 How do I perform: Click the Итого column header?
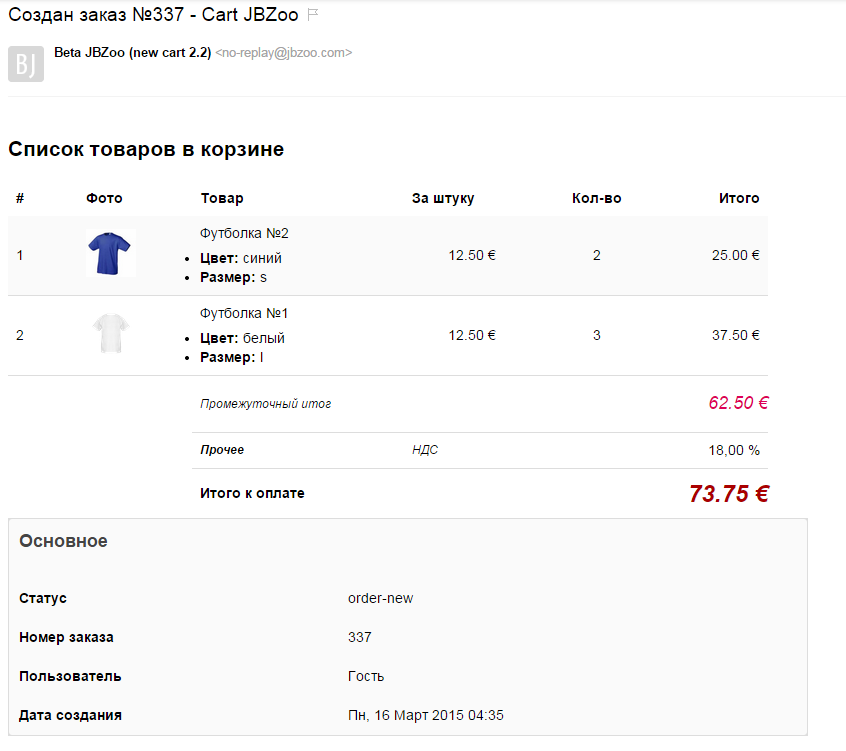pyautogui.click(x=739, y=198)
